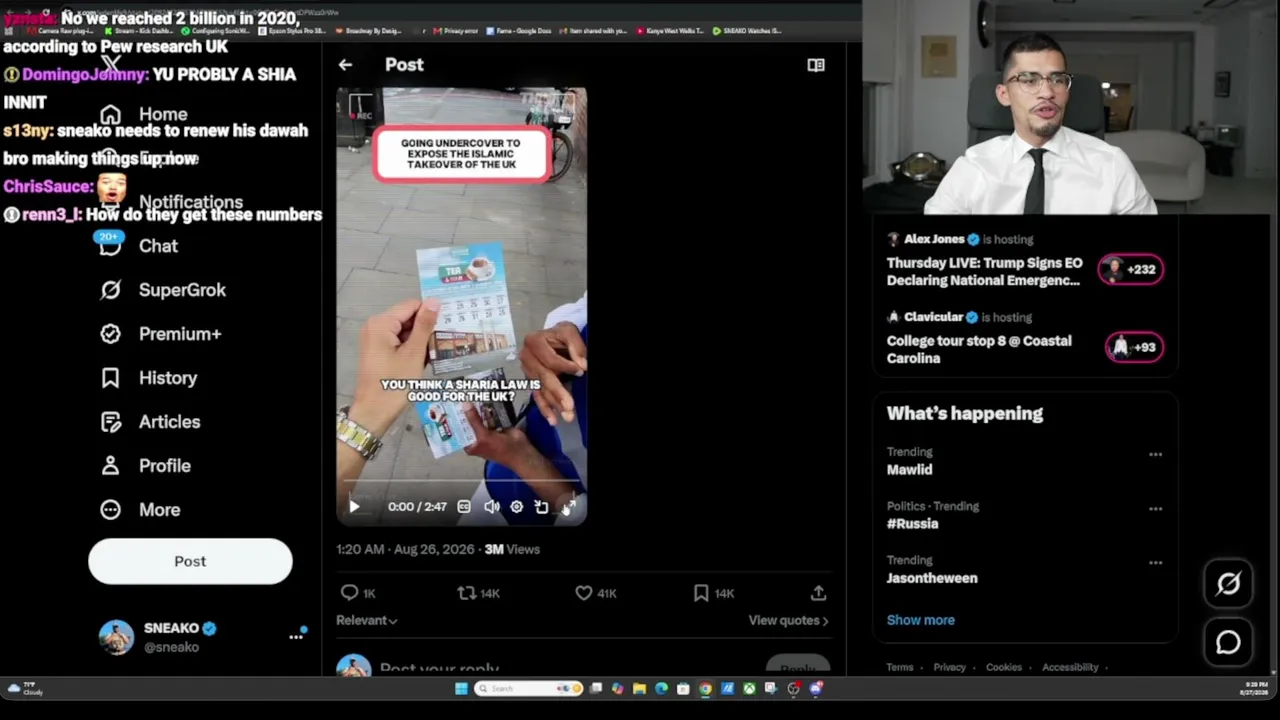Click the Windows taskbar Search box
Image resolution: width=1280 pixels, height=720 pixels.
click(x=528, y=688)
